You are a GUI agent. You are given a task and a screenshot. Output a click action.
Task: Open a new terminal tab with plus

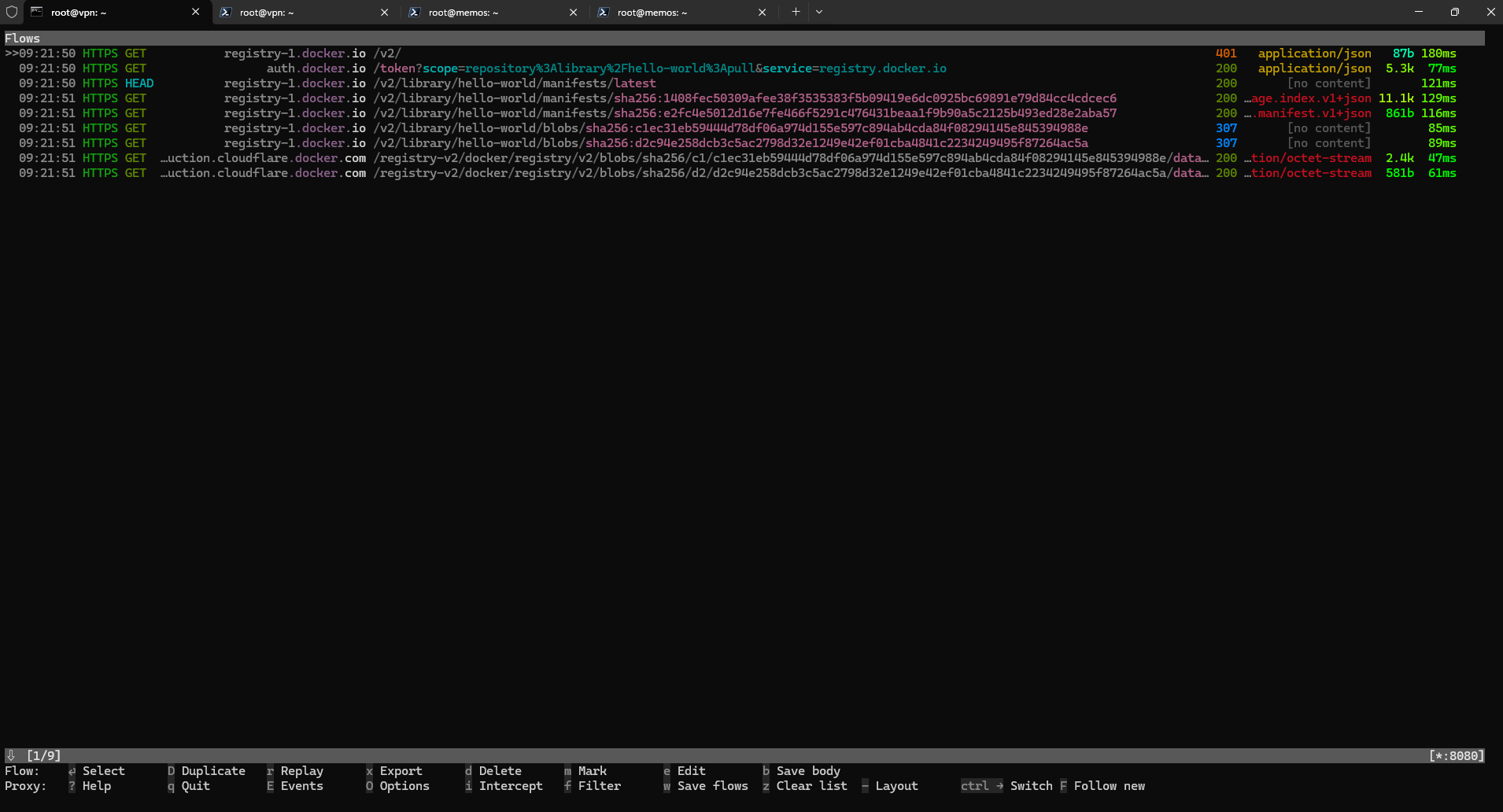click(796, 12)
